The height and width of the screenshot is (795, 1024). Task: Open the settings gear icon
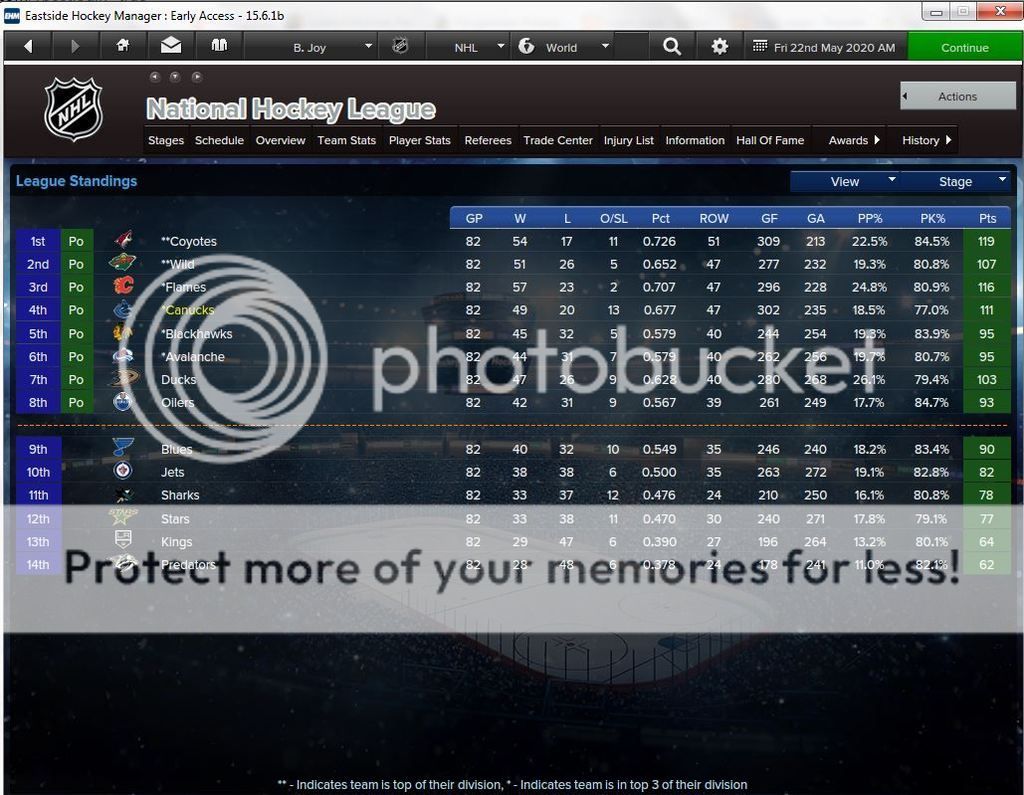[x=719, y=47]
